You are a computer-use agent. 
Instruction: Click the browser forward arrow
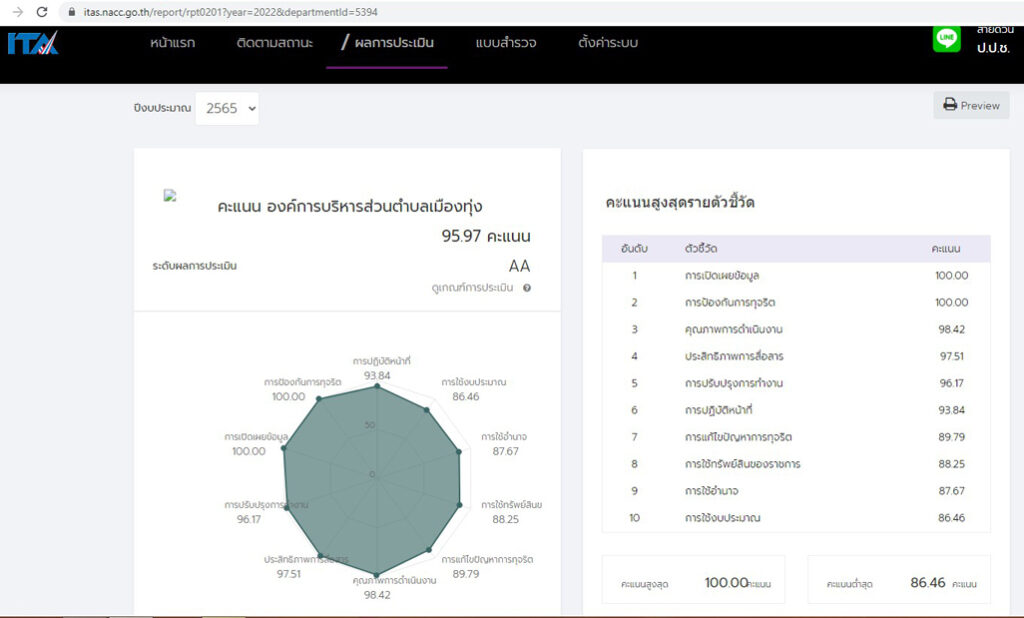coord(15,11)
